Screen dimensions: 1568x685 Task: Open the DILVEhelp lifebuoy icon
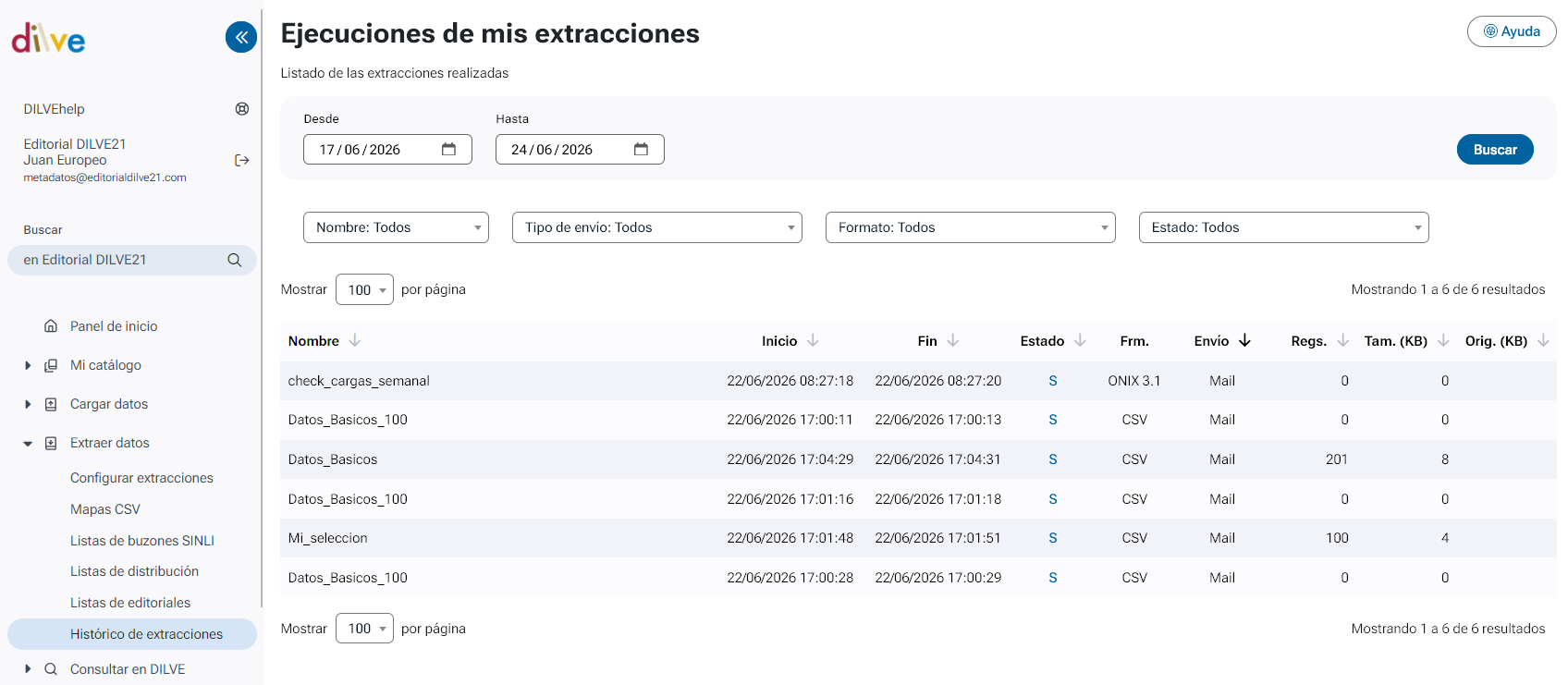point(242,109)
